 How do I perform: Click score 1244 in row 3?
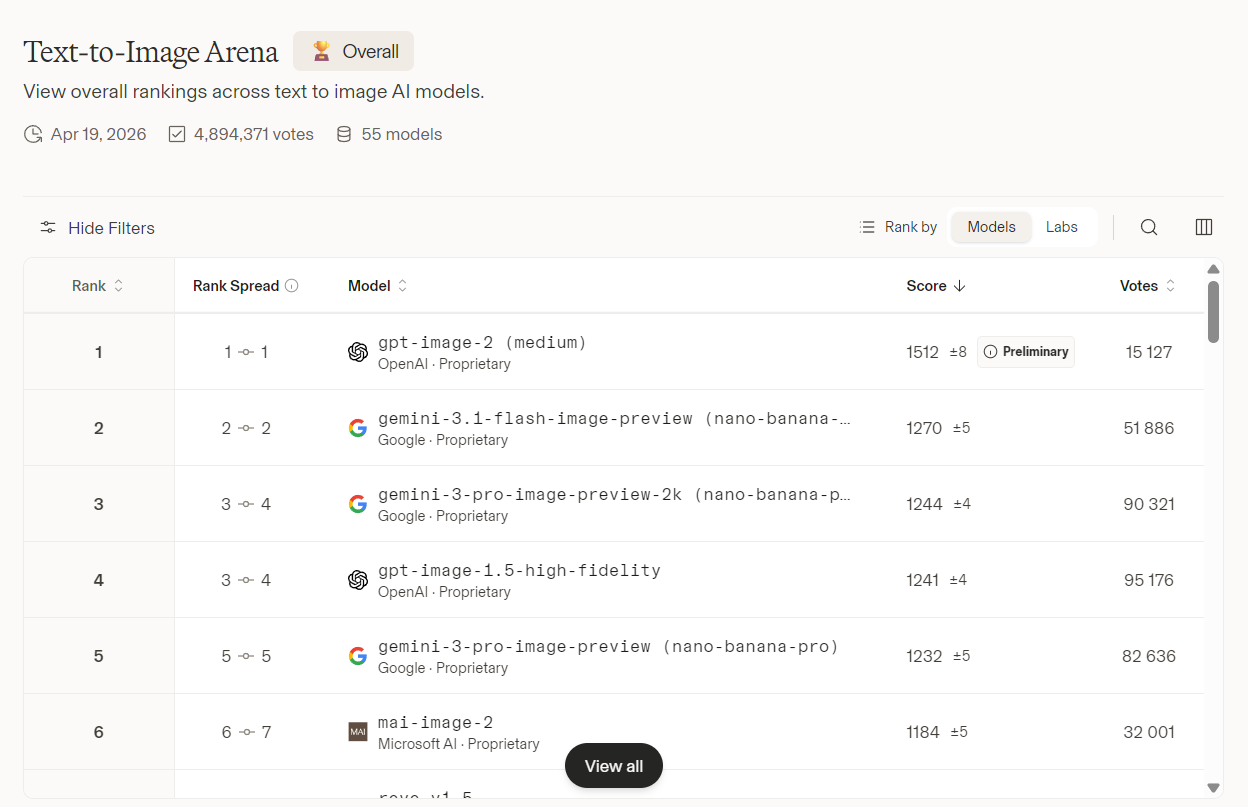point(925,504)
